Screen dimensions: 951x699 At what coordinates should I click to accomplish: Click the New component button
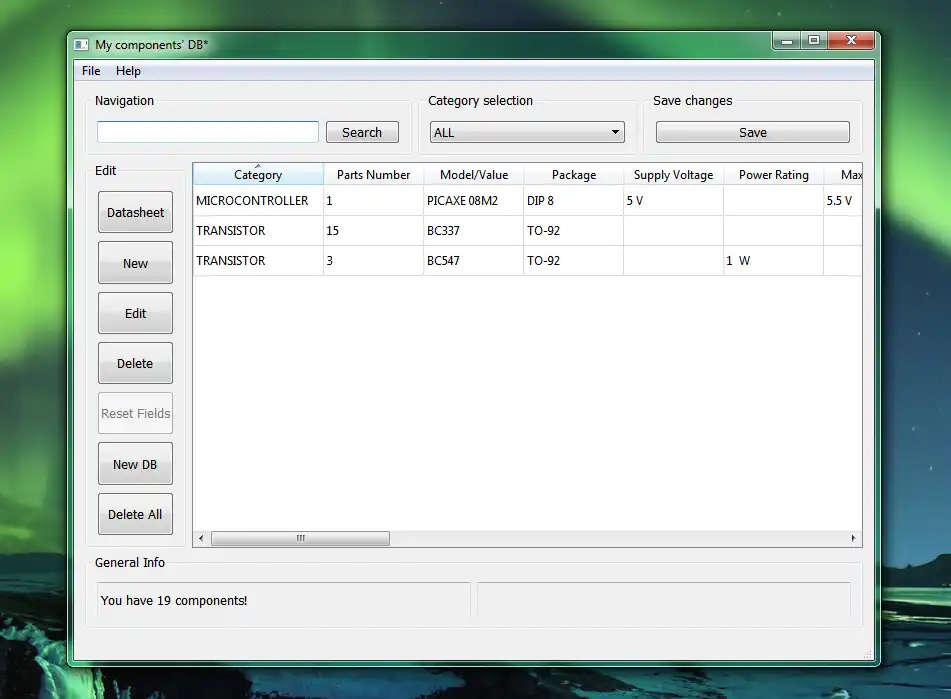135,263
